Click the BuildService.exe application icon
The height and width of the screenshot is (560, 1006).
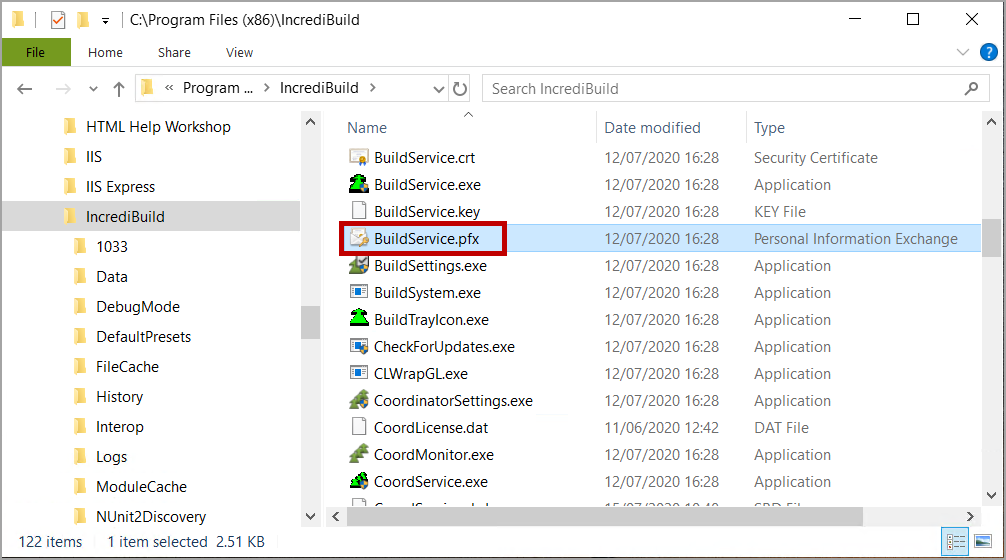359,185
